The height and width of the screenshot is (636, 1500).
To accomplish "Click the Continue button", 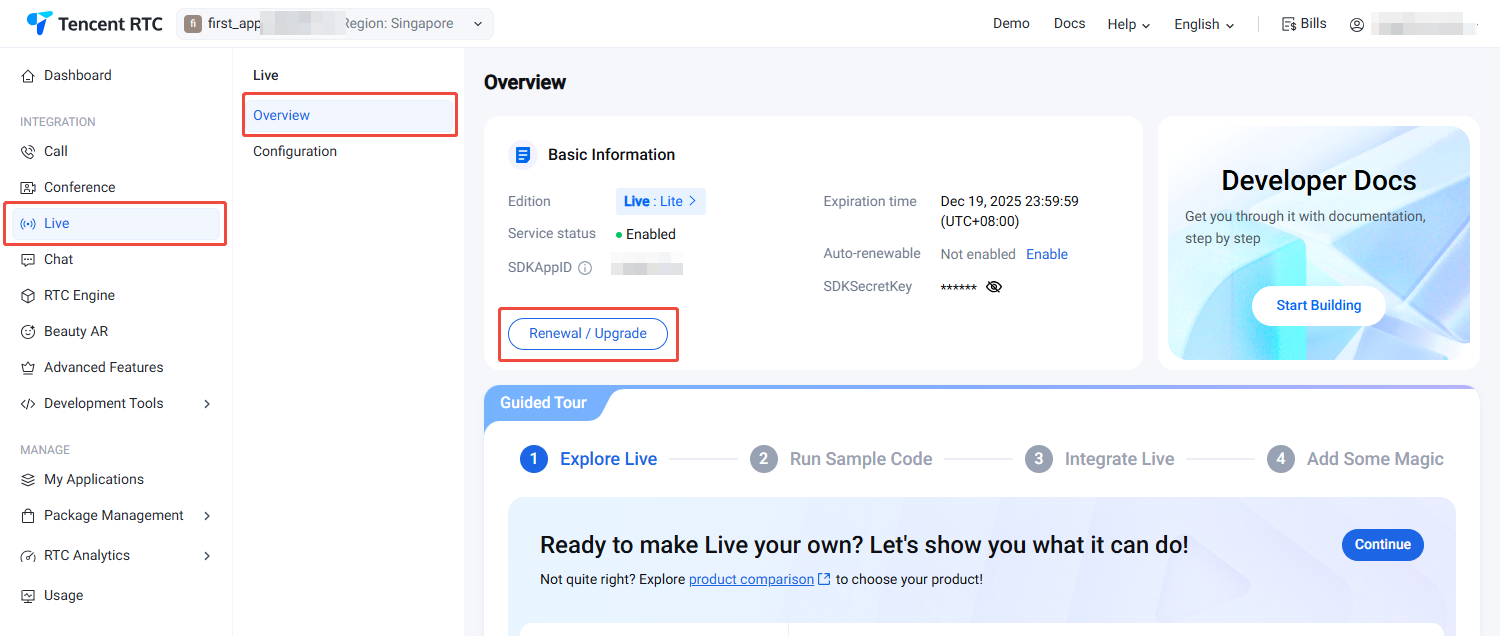I will [x=1383, y=544].
